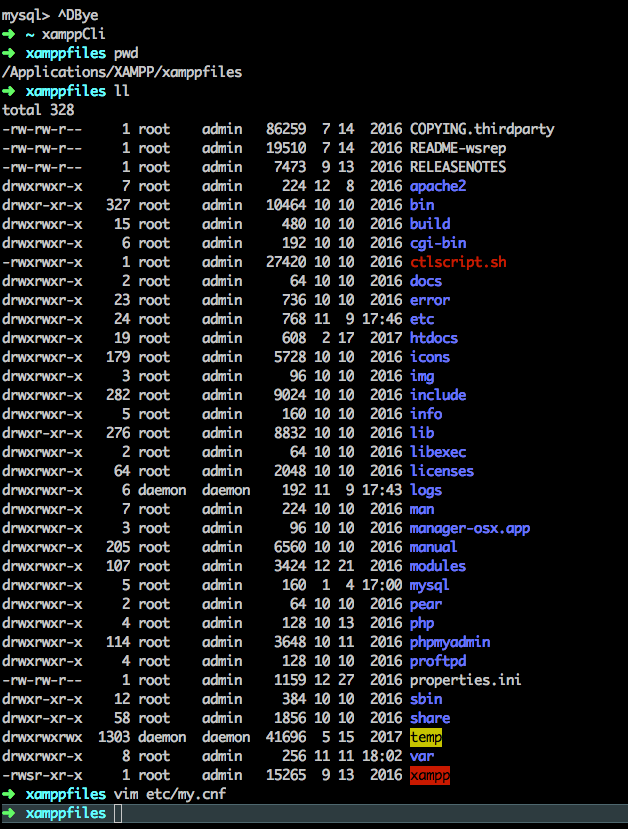Click the cursor block at the active prompt
Image resolution: width=628 pixels, height=829 pixels.
coord(118,813)
